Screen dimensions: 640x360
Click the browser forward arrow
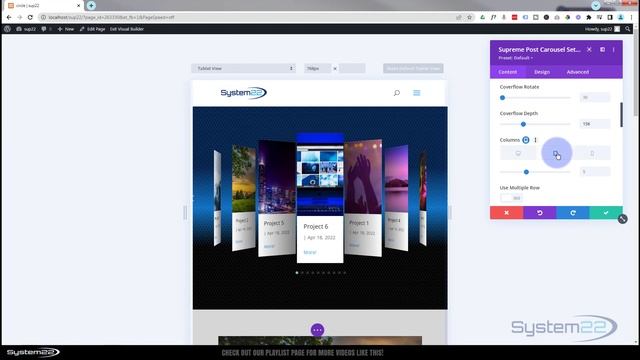20,18
